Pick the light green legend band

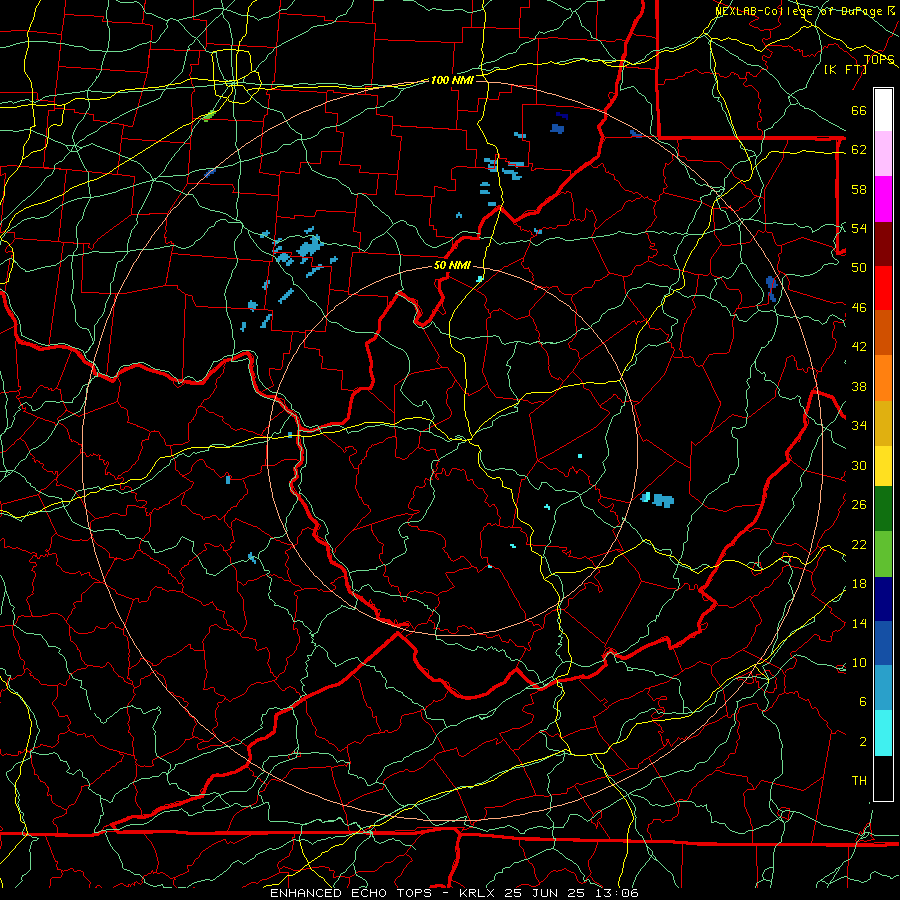[883, 554]
